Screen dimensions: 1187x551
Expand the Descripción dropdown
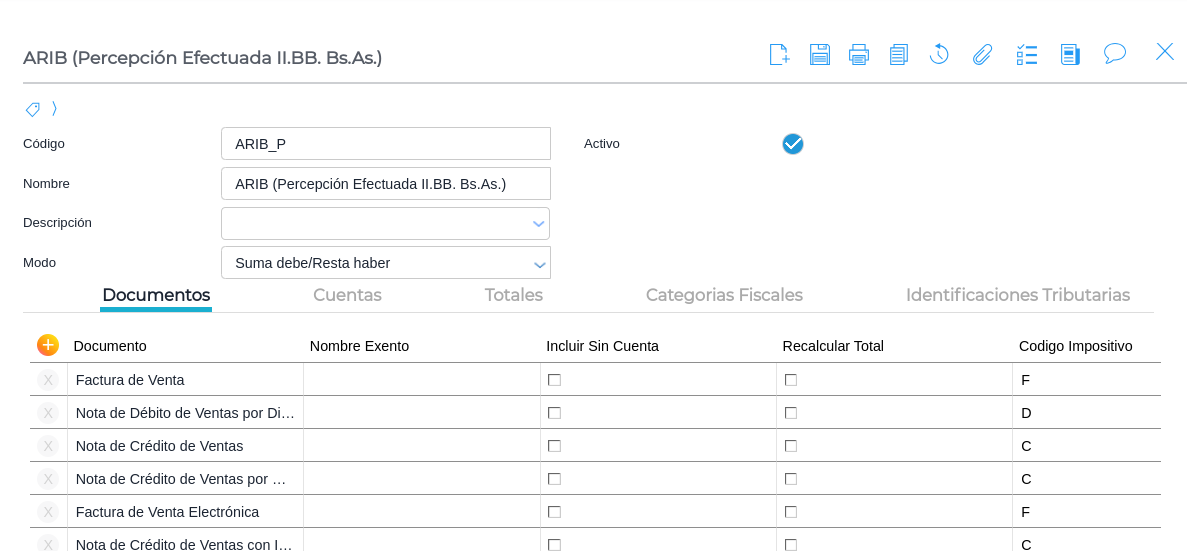tap(538, 224)
